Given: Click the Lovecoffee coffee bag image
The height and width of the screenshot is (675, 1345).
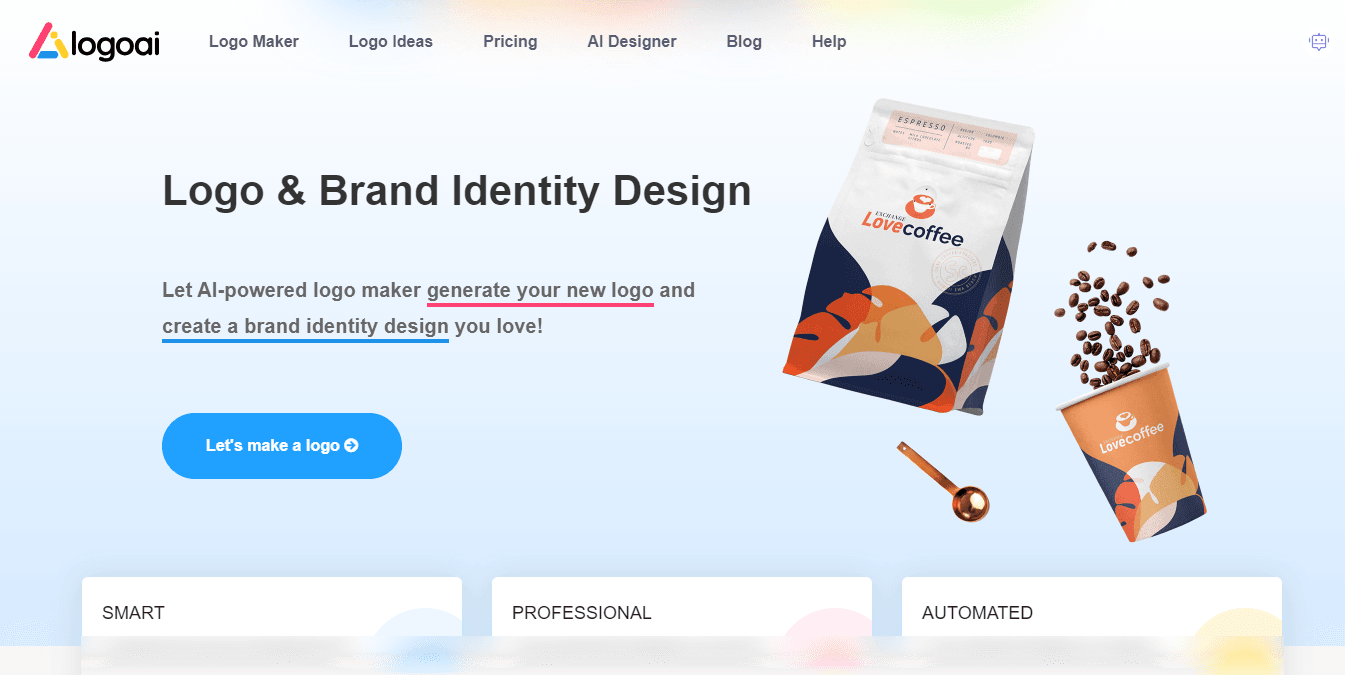Looking at the screenshot, I should 908,257.
